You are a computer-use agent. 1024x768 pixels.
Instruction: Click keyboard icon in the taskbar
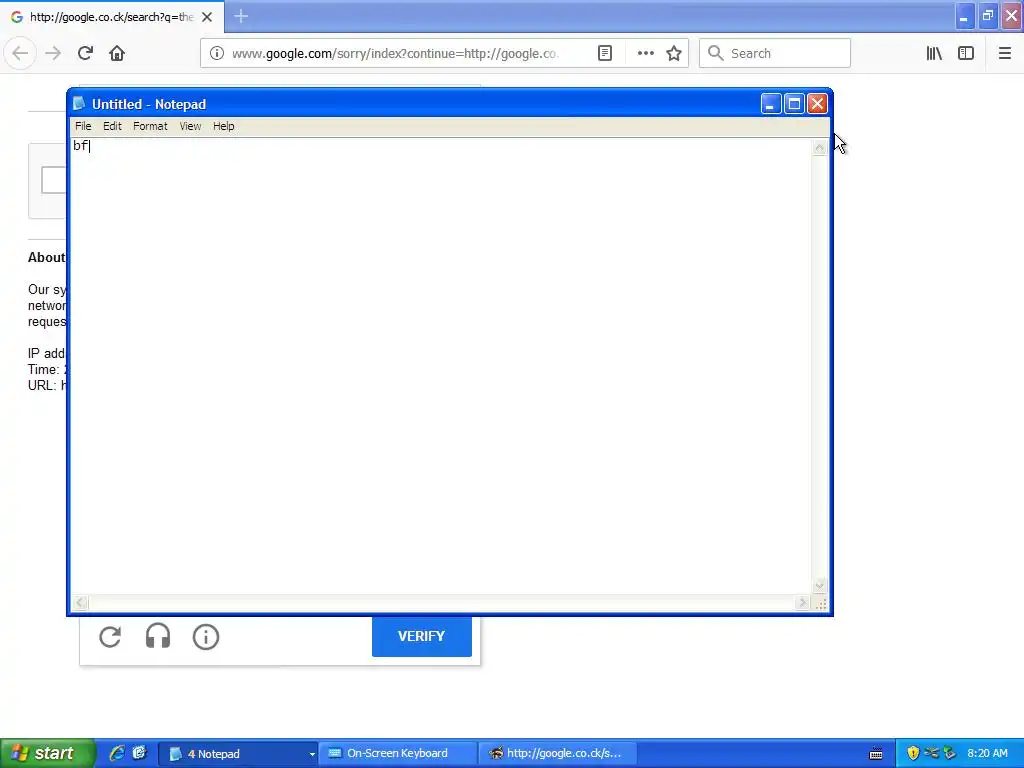coord(876,754)
